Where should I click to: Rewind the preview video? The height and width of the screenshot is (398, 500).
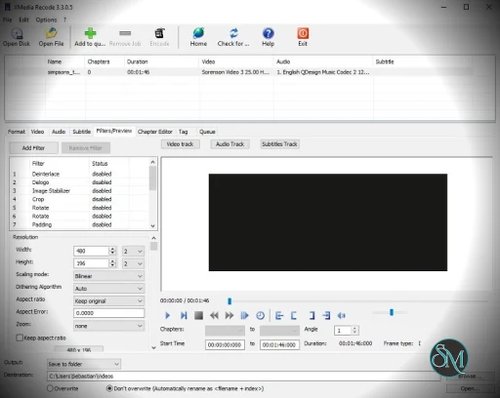tap(214, 315)
